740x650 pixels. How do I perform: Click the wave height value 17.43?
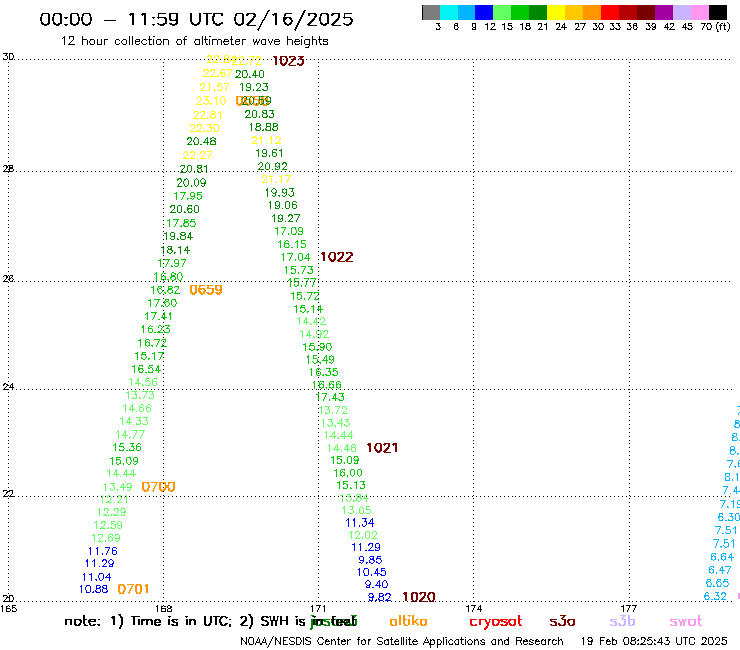[330, 397]
